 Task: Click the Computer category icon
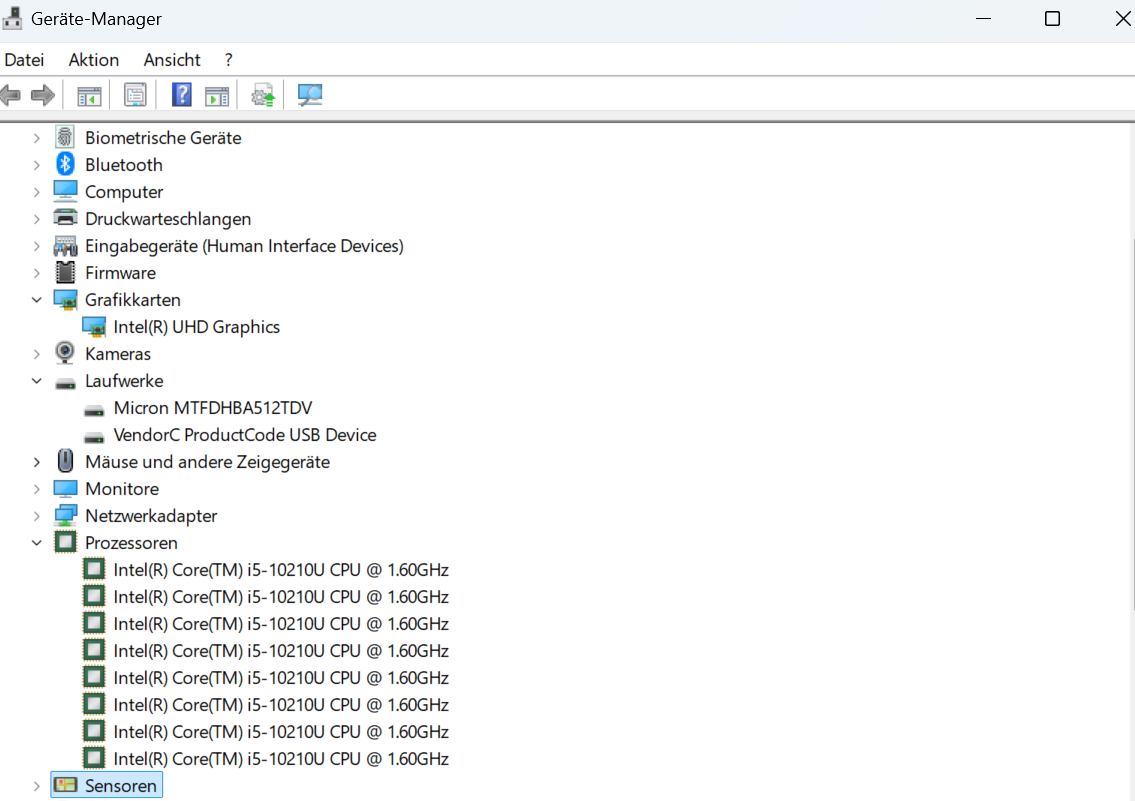65,191
